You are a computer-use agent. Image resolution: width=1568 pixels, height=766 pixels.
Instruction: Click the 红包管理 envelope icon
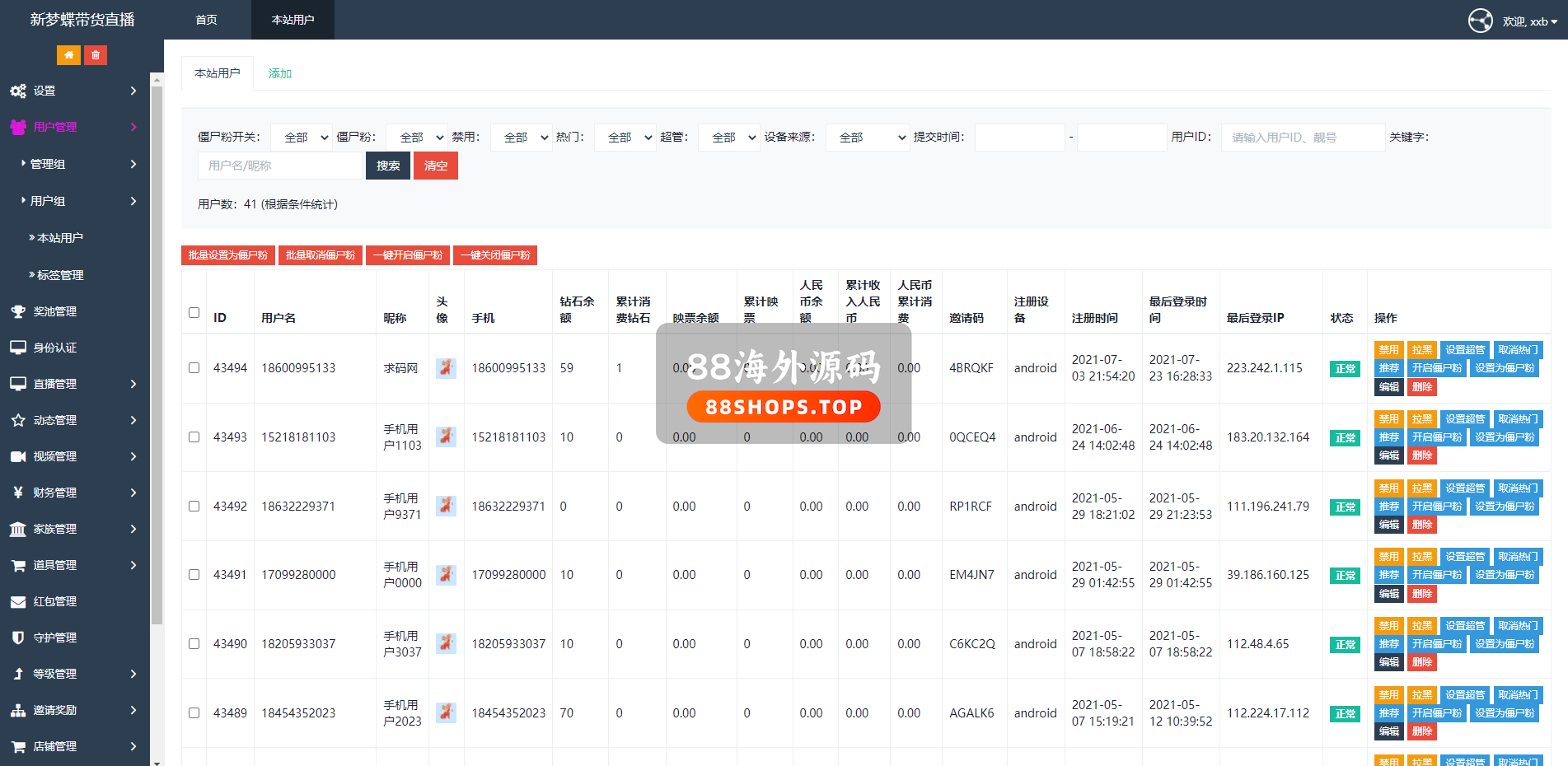click(x=18, y=601)
